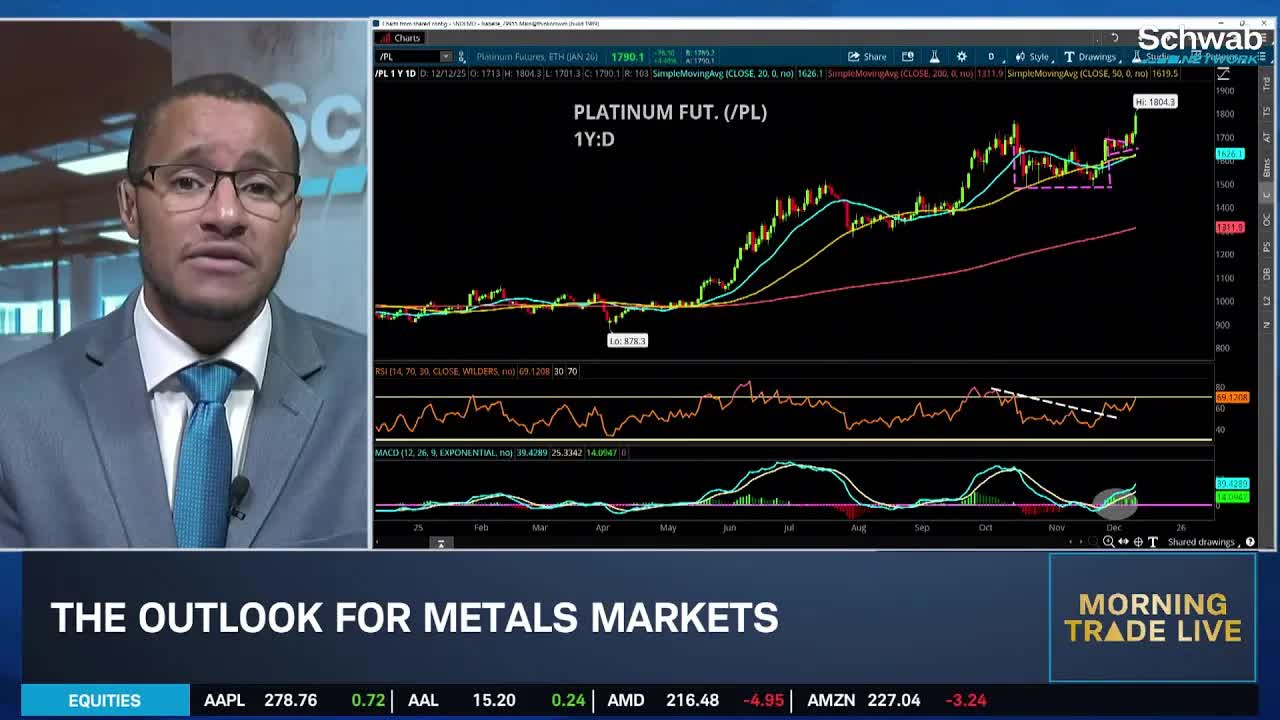1280x720 pixels.
Task: Click the help question mark icon
Action: tap(1251, 541)
